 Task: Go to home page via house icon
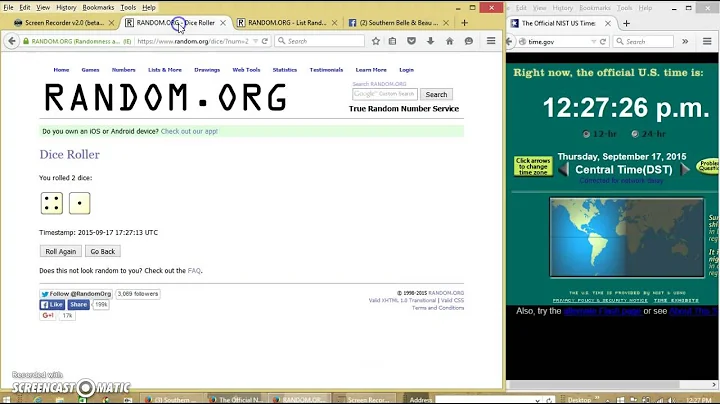click(x=450, y=41)
